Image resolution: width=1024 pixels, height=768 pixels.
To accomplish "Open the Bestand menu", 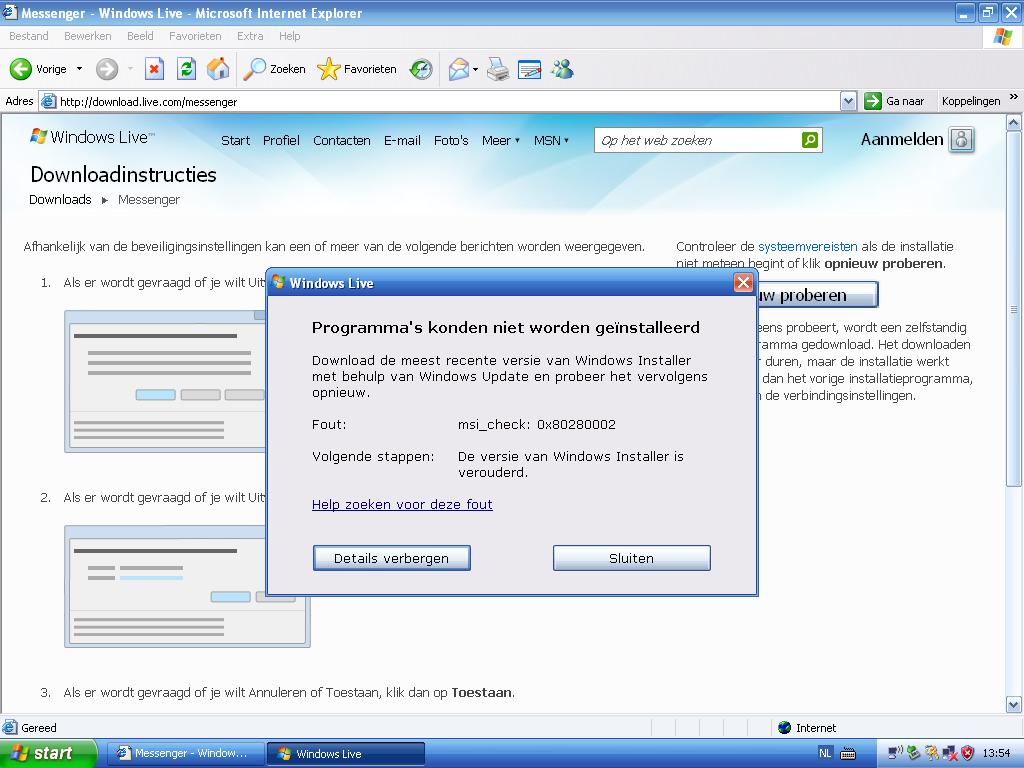I will pos(29,36).
